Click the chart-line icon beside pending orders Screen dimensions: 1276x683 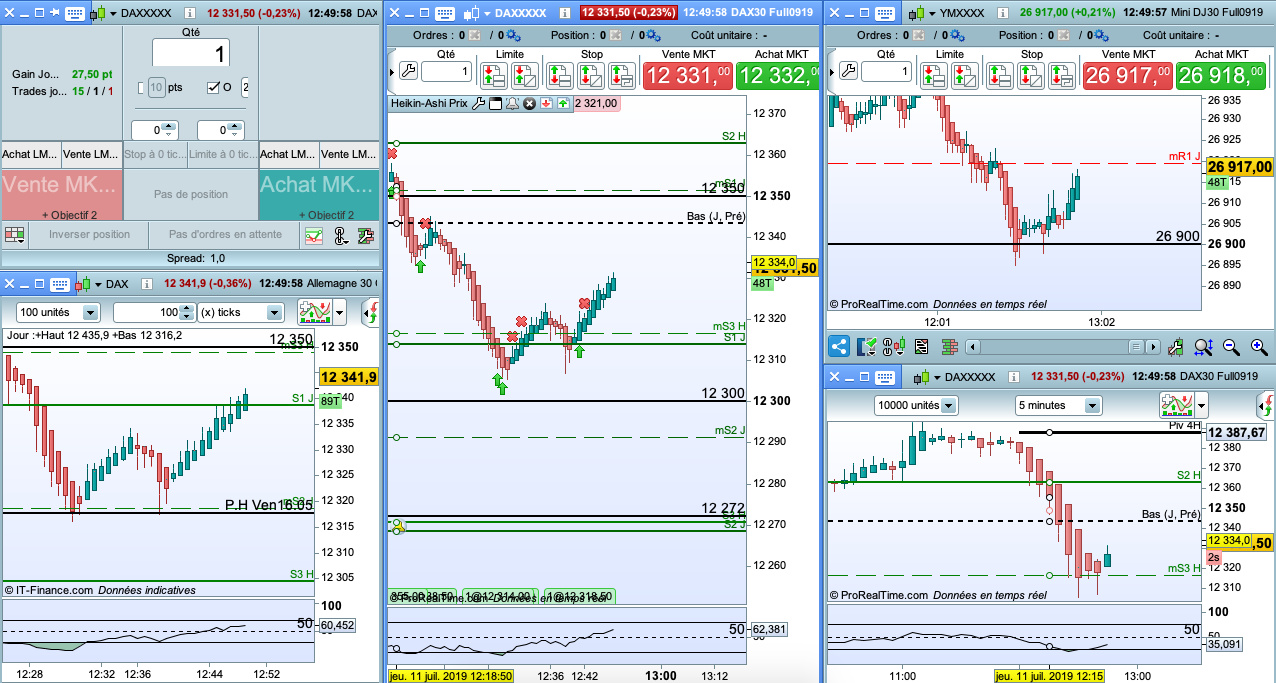314,236
